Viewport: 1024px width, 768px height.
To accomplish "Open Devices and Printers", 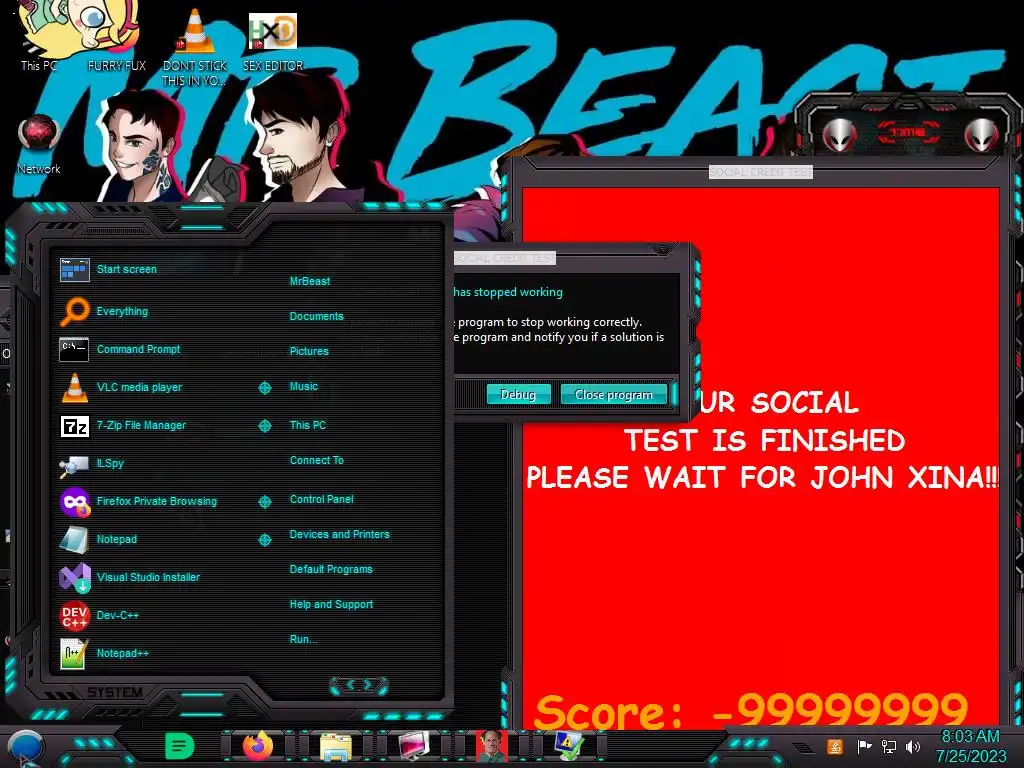I will coord(340,534).
